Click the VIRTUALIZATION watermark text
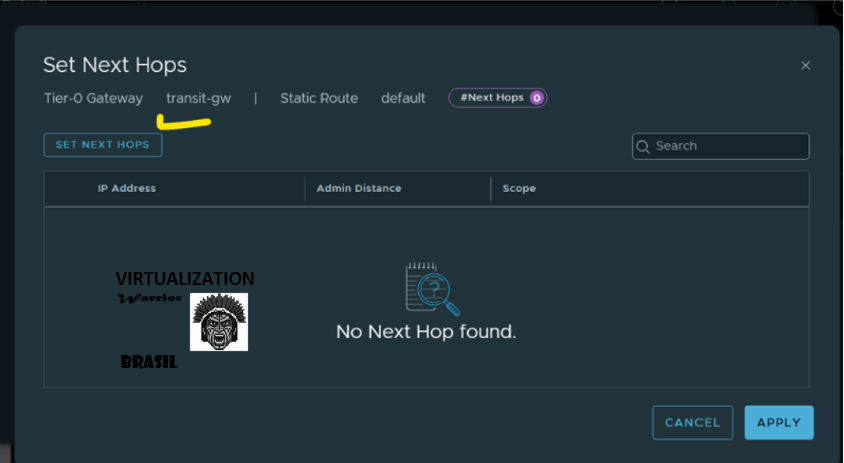 coord(184,278)
